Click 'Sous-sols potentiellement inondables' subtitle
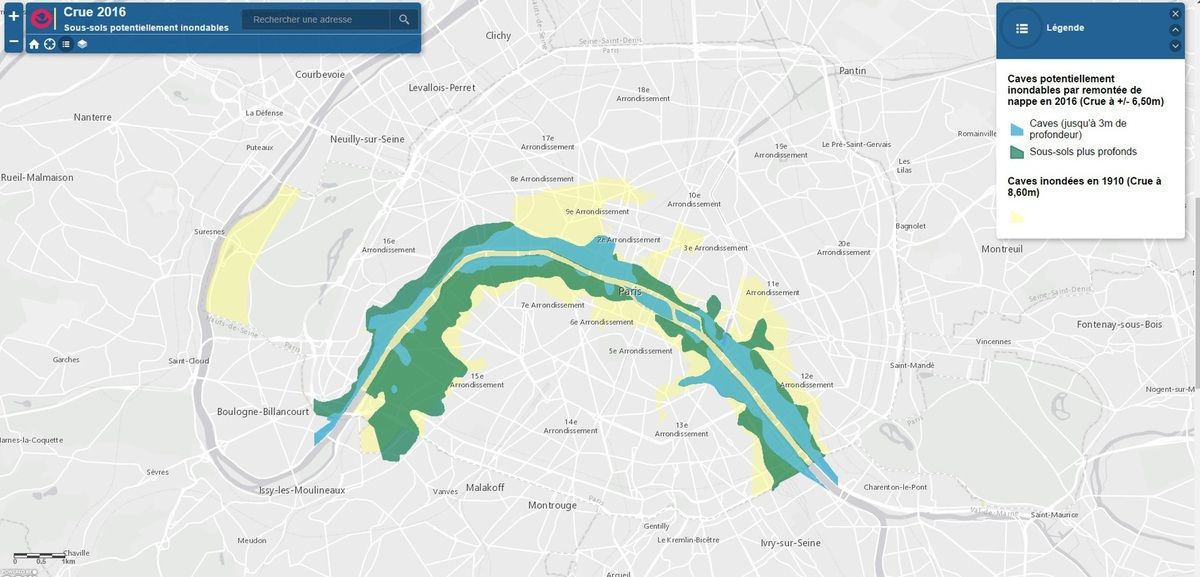1200x577 pixels. pyautogui.click(x=146, y=28)
